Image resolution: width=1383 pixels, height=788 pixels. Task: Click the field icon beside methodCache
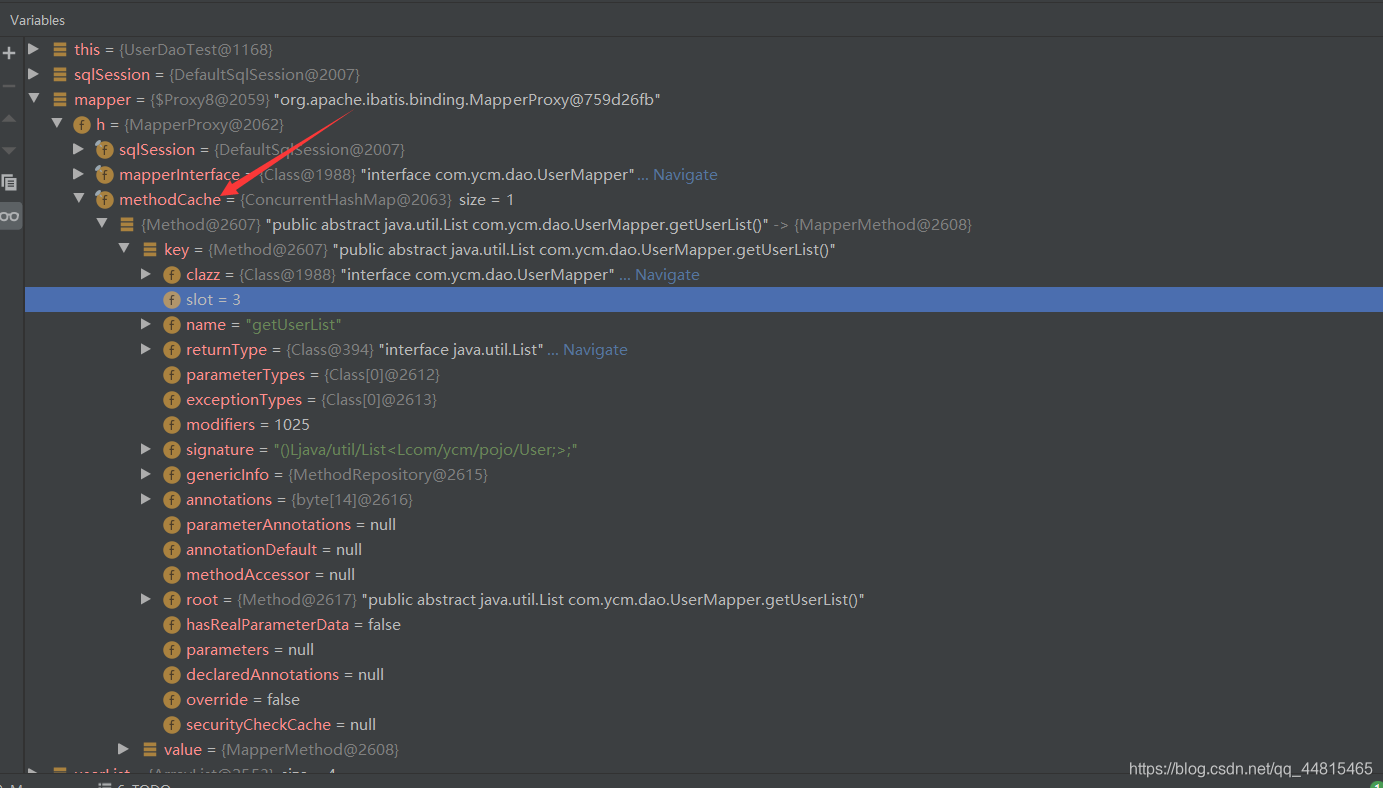point(104,200)
